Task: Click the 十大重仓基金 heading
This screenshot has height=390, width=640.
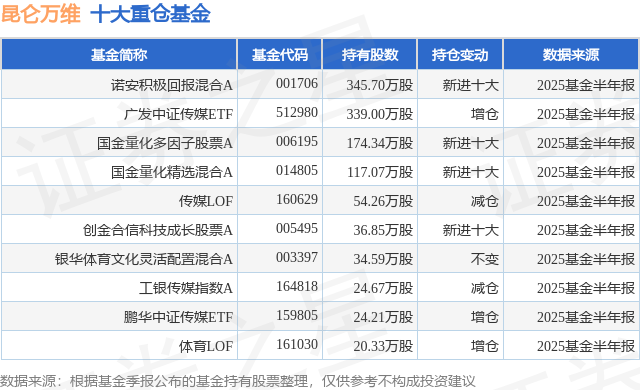Action: click(150, 14)
